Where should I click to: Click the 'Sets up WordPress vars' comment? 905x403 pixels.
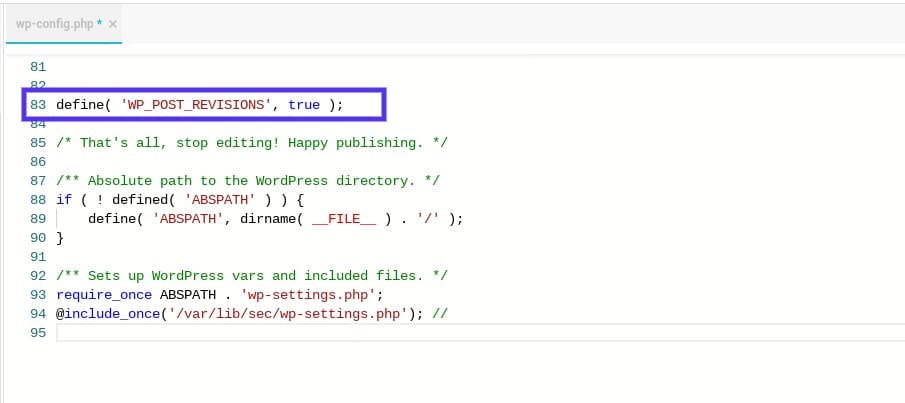pyautogui.click(x=252, y=275)
